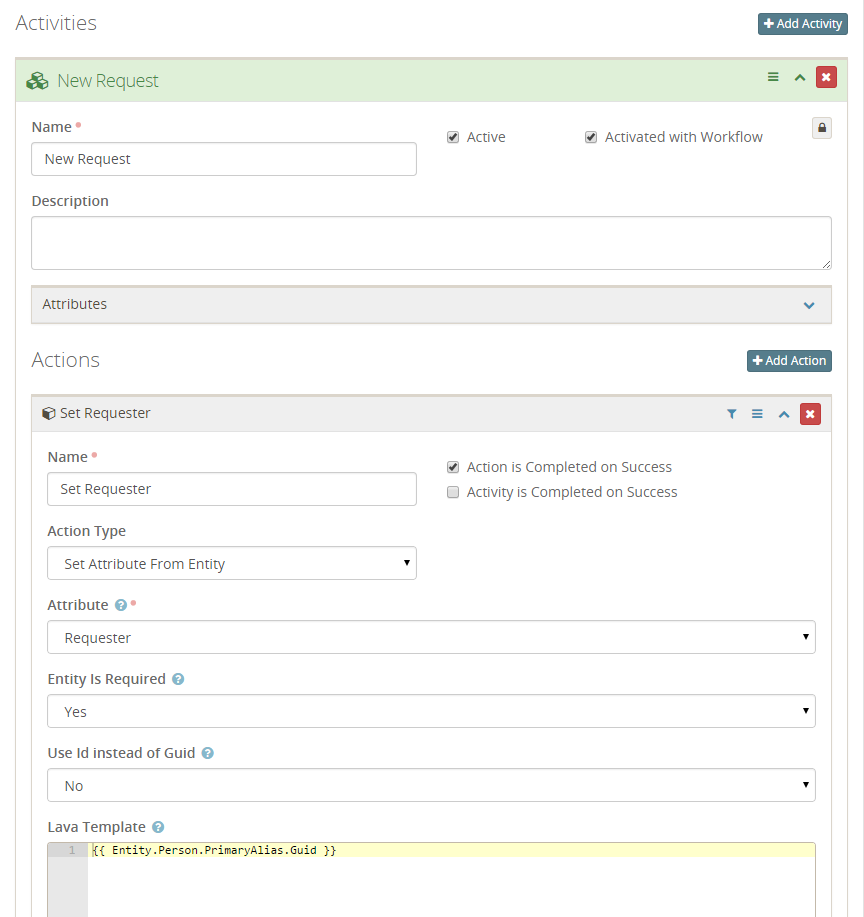This screenshot has height=917, width=864.
Task: Open the Action Type dropdown
Action: click(232, 563)
